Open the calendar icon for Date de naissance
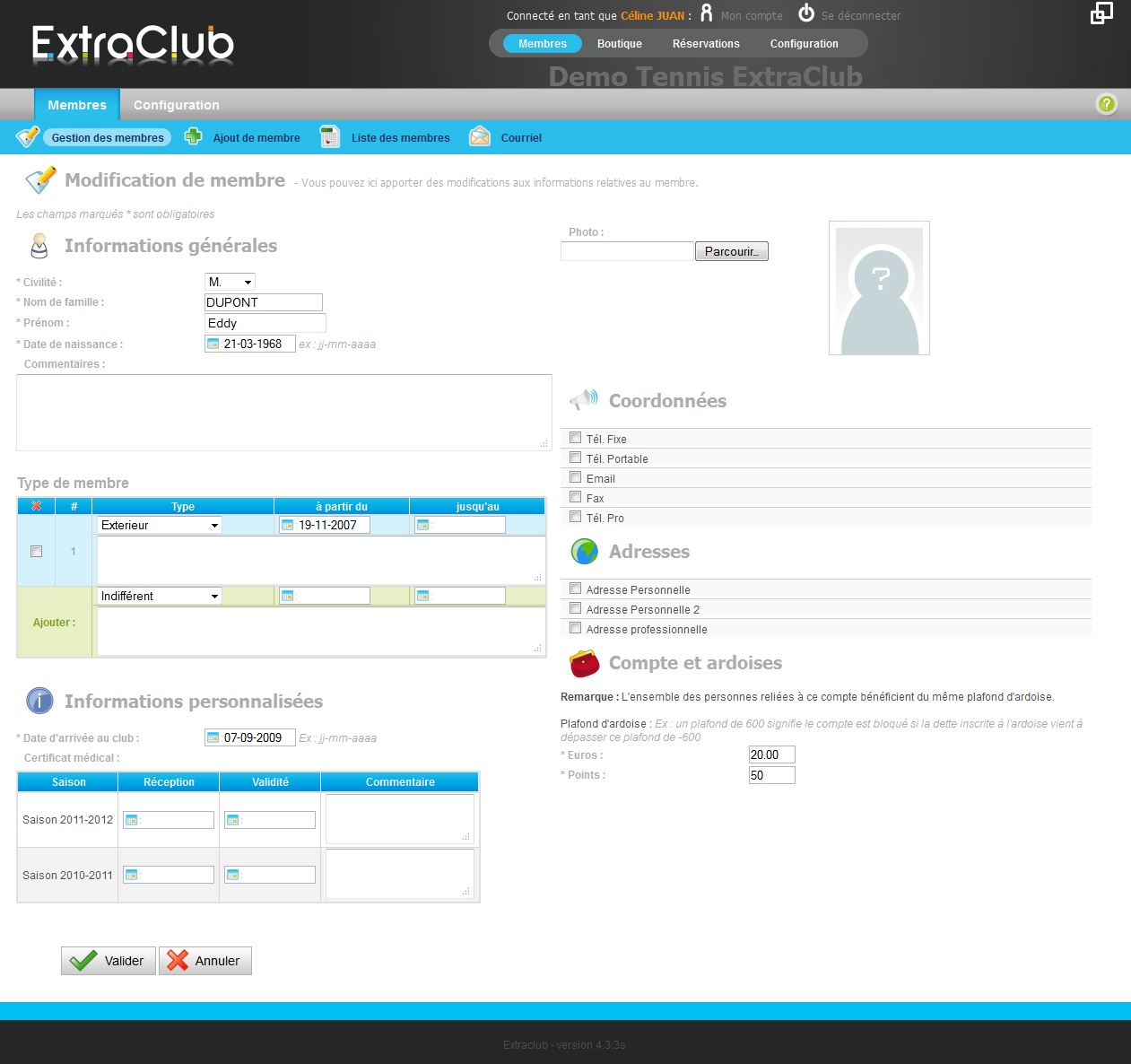The height and width of the screenshot is (1064, 1131). 213,344
